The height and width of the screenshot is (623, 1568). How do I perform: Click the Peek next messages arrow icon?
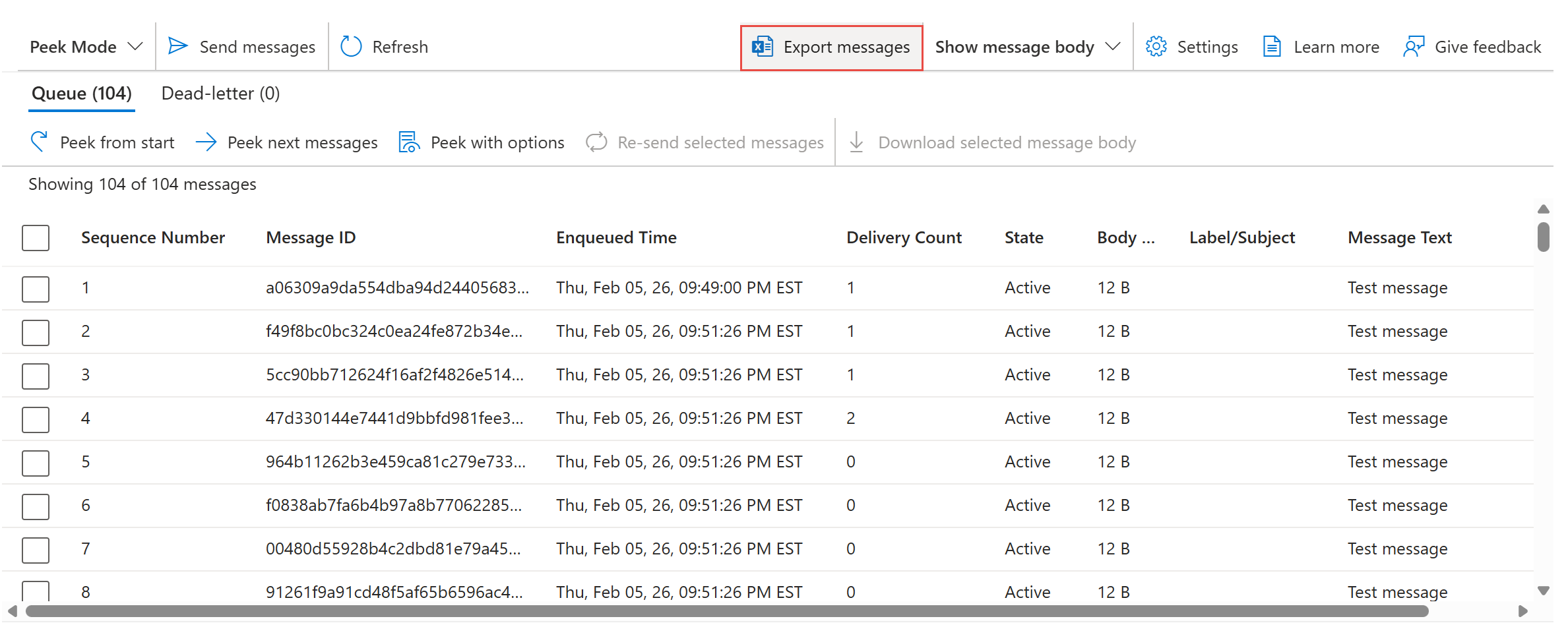coord(206,142)
